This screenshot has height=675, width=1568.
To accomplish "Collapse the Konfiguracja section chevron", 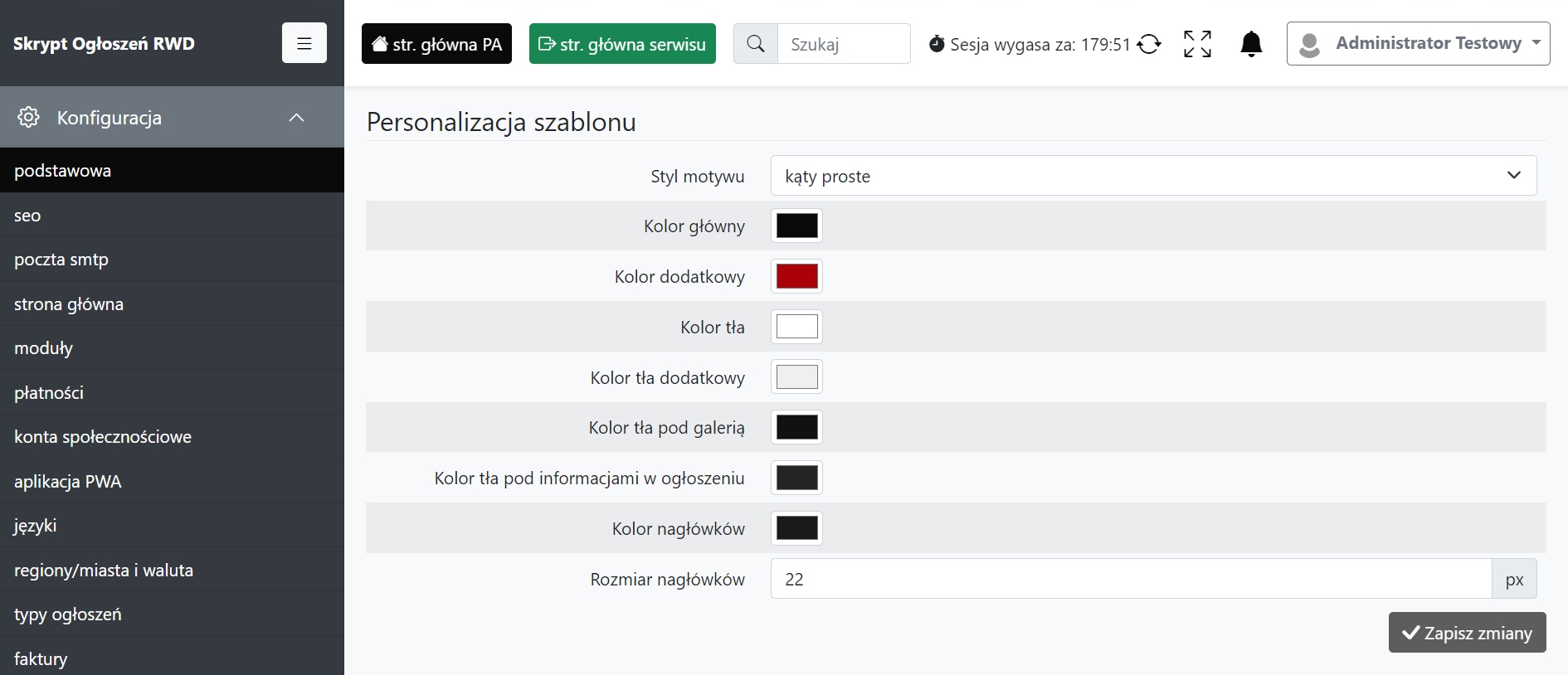I will click(x=296, y=118).
